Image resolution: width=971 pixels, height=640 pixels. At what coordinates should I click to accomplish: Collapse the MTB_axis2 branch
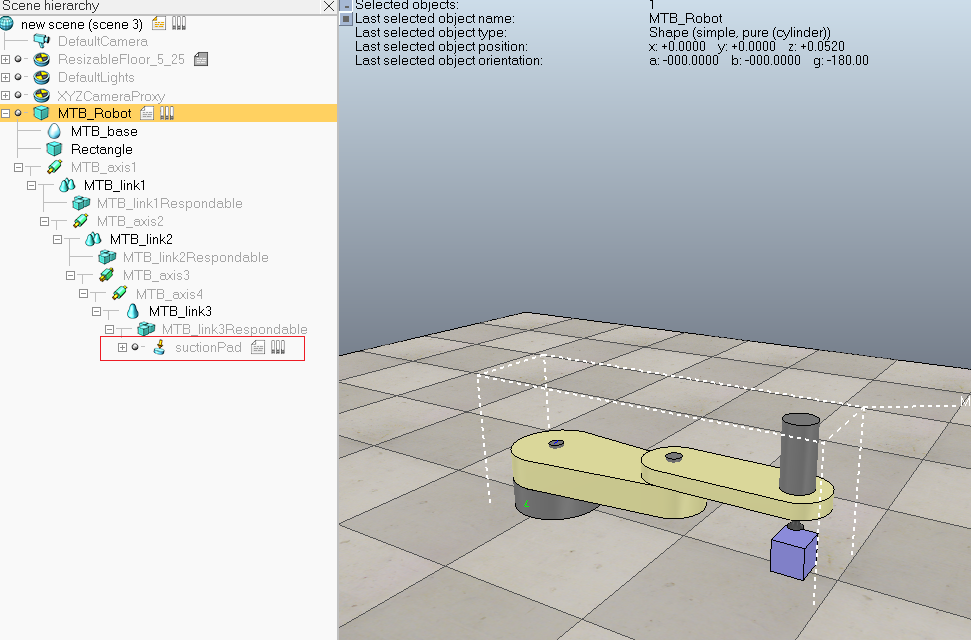point(45,221)
